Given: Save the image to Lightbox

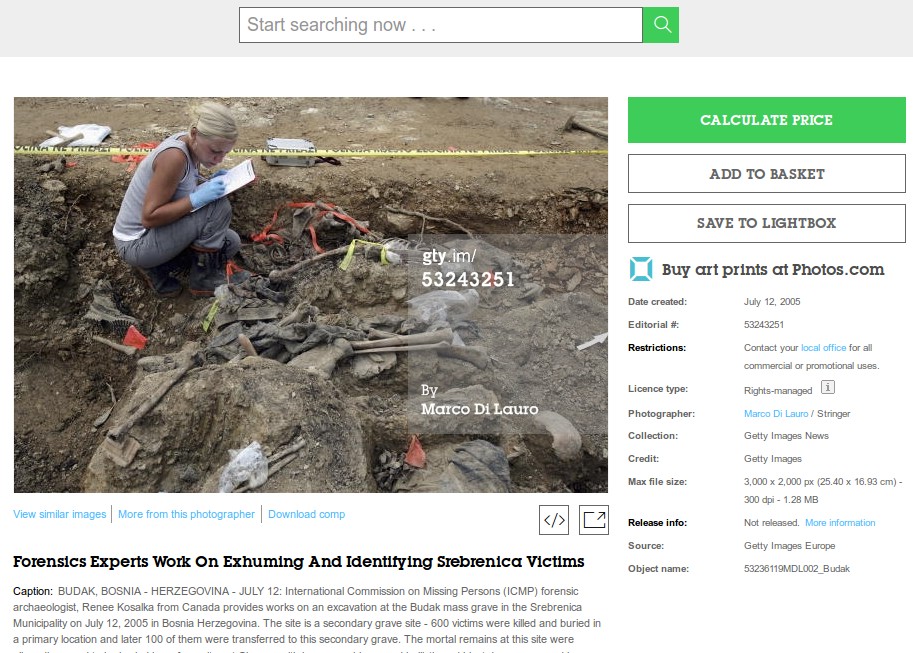Looking at the screenshot, I should (x=765, y=223).
